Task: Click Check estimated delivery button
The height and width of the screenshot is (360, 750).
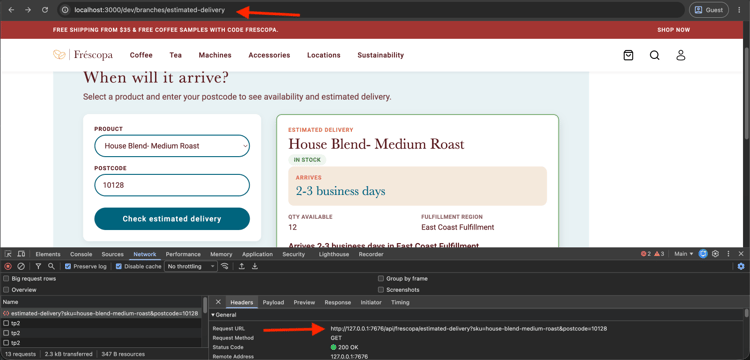Action: point(172,219)
